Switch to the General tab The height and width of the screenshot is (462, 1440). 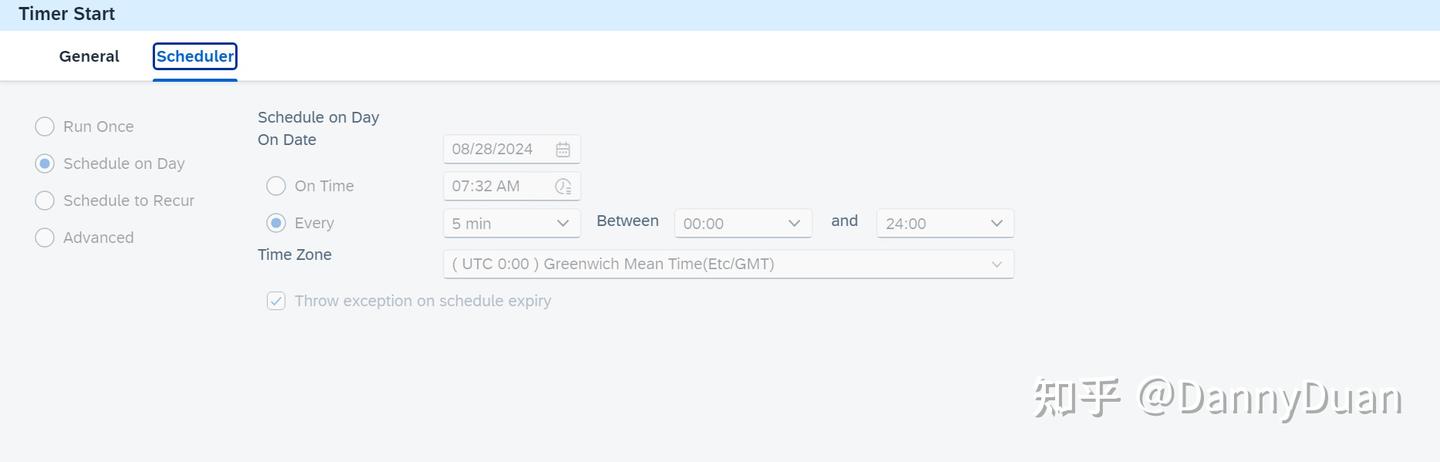click(x=89, y=57)
